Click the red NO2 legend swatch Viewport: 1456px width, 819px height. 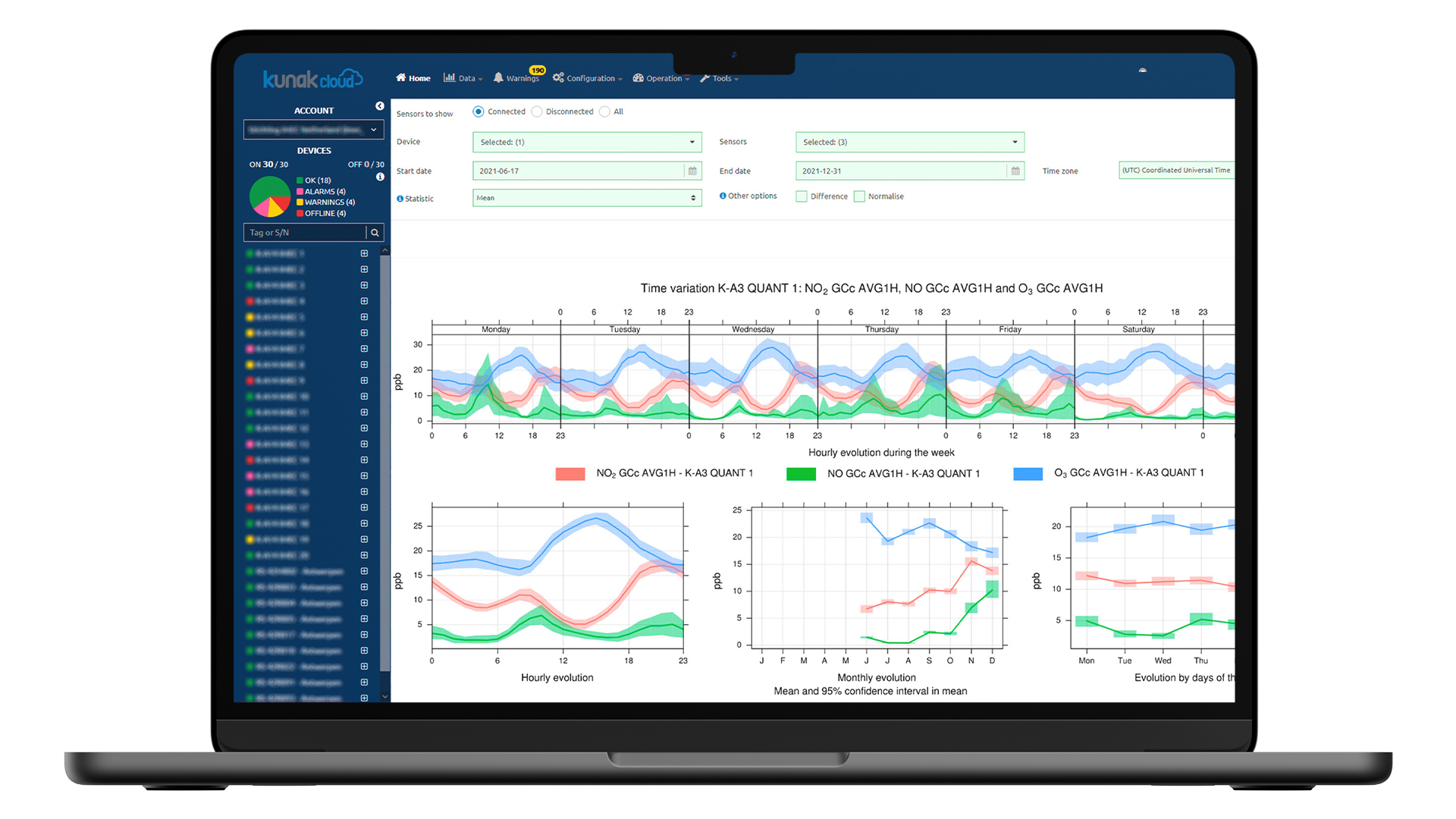(x=570, y=474)
